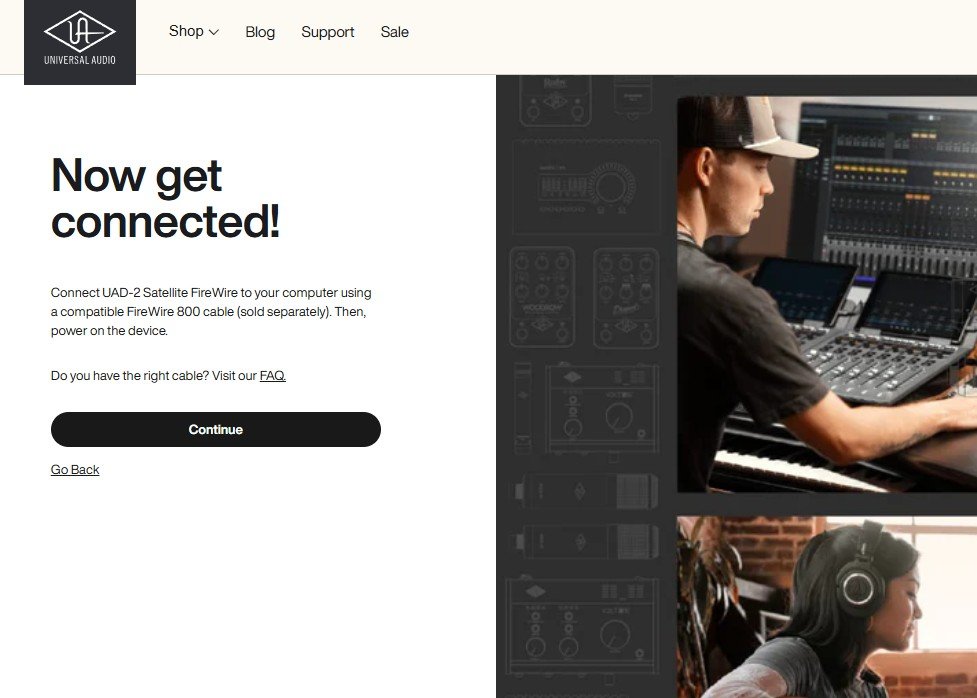This screenshot has width=977, height=698.
Task: Click the lower microphone outline illustration
Action: 586,541
